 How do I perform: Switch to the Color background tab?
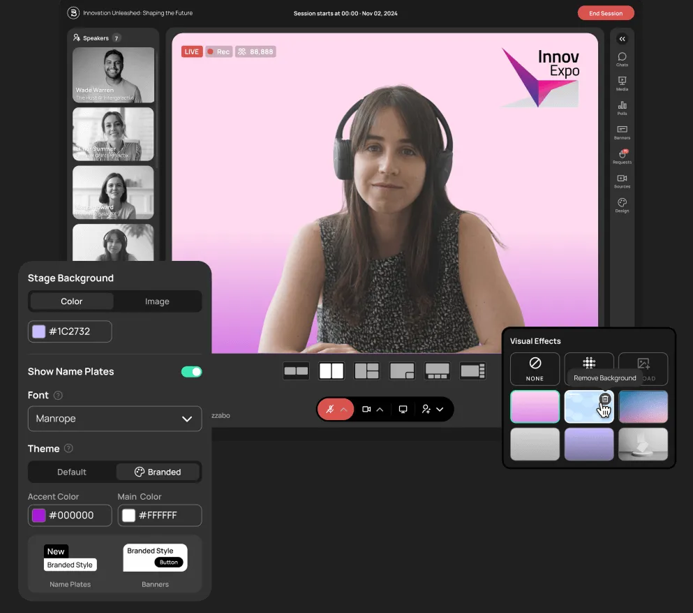(72, 301)
